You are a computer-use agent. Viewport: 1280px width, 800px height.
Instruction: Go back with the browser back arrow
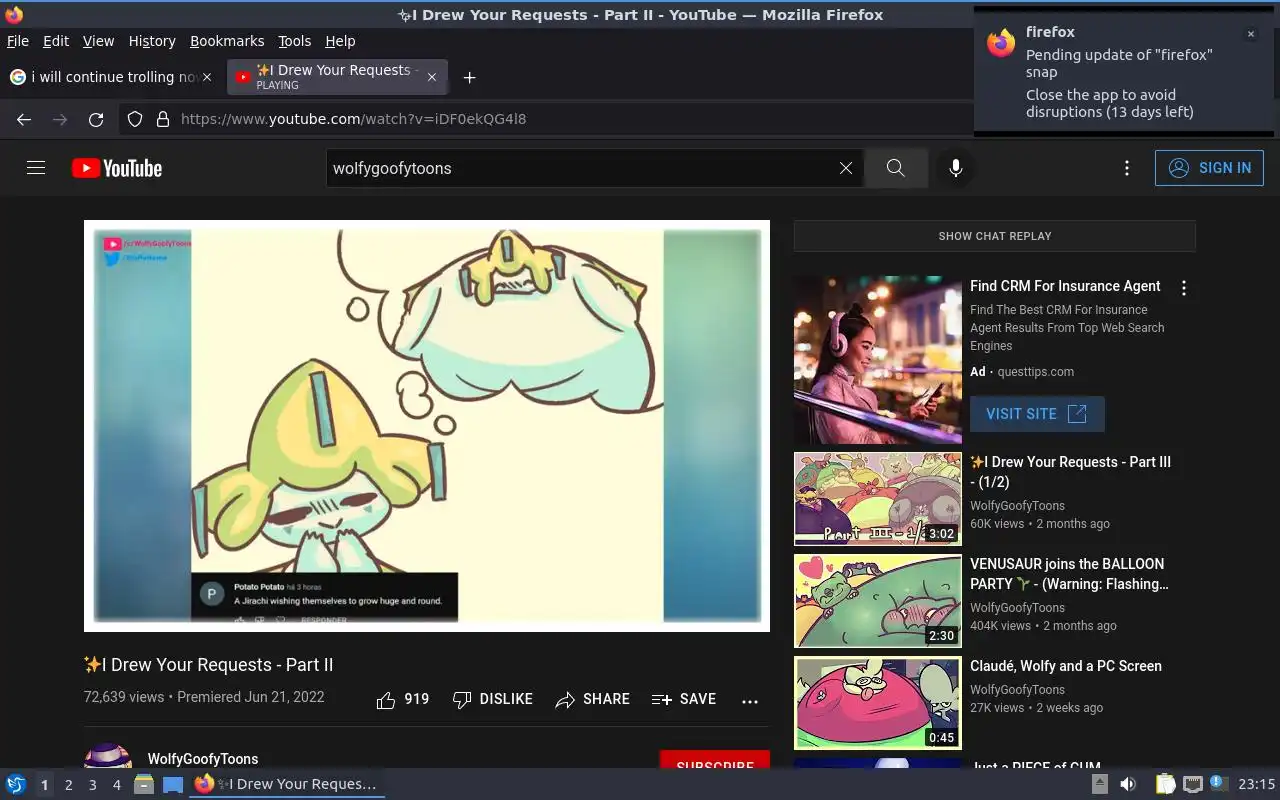click(x=24, y=119)
